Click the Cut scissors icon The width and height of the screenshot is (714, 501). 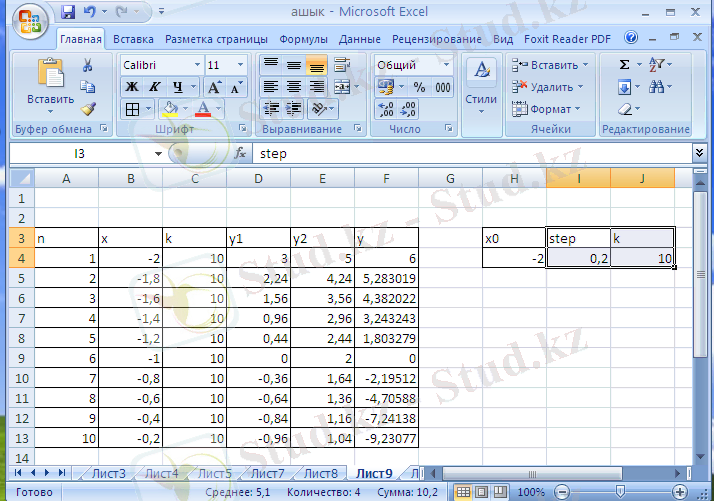click(x=87, y=65)
